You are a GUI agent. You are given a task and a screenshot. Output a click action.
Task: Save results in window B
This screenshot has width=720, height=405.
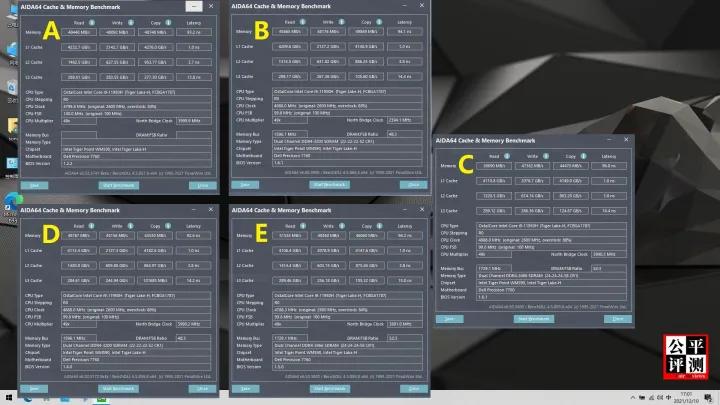pos(245,185)
